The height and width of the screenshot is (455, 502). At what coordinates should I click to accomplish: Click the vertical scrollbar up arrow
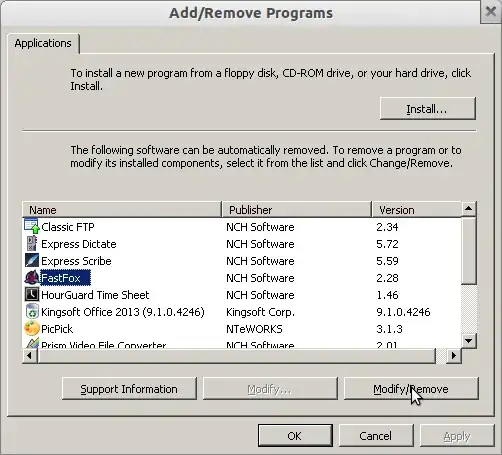pos(469,209)
